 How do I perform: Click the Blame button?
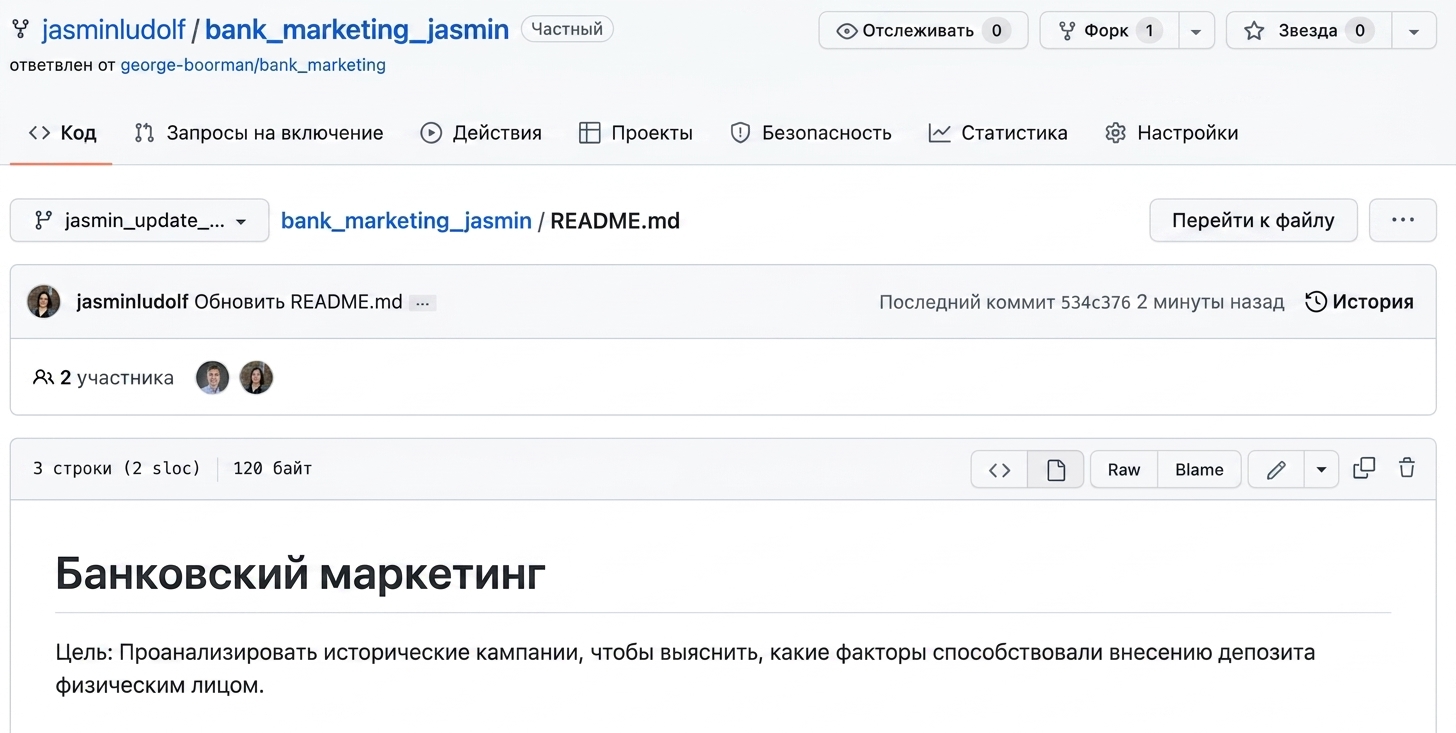1199,470
